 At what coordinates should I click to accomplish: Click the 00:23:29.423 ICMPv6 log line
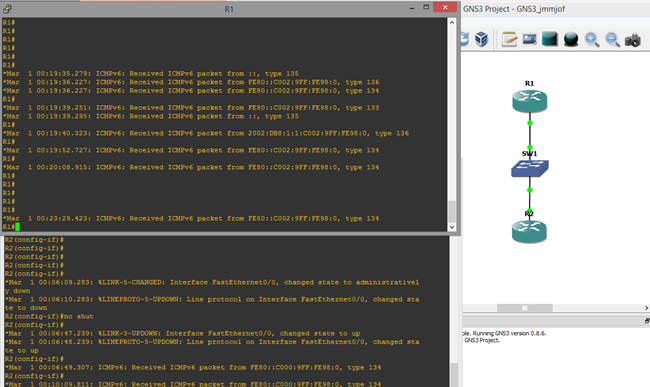191,218
